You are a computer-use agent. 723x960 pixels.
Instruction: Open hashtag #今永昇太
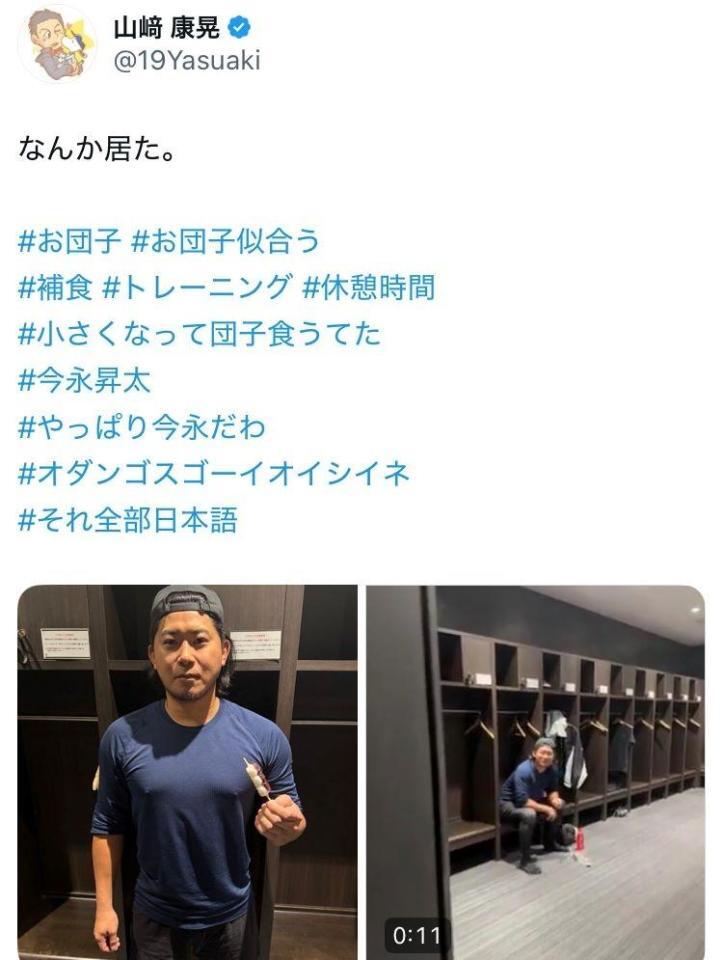coord(84,380)
